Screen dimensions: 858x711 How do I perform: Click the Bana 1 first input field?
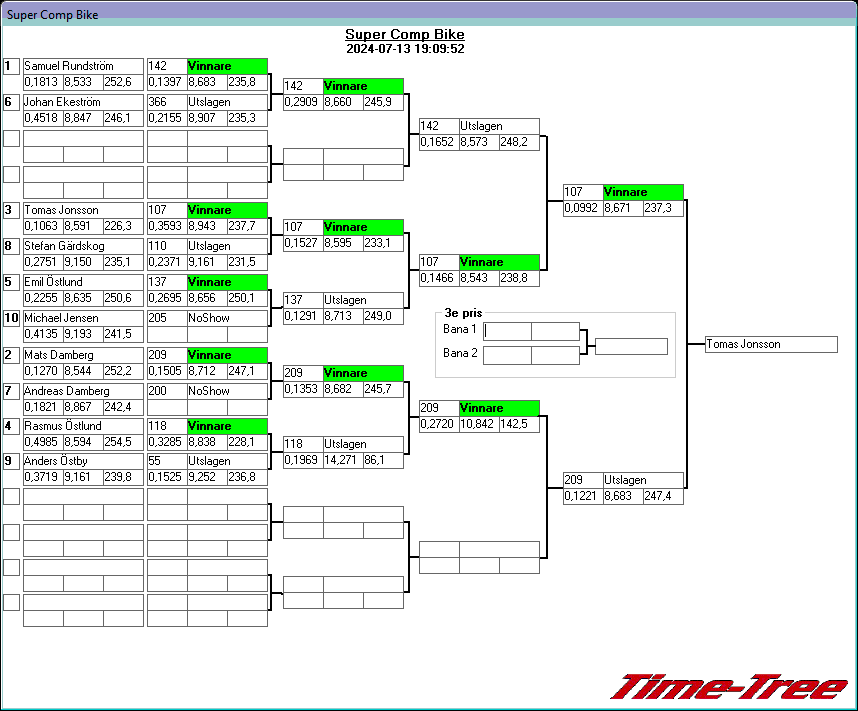508,331
